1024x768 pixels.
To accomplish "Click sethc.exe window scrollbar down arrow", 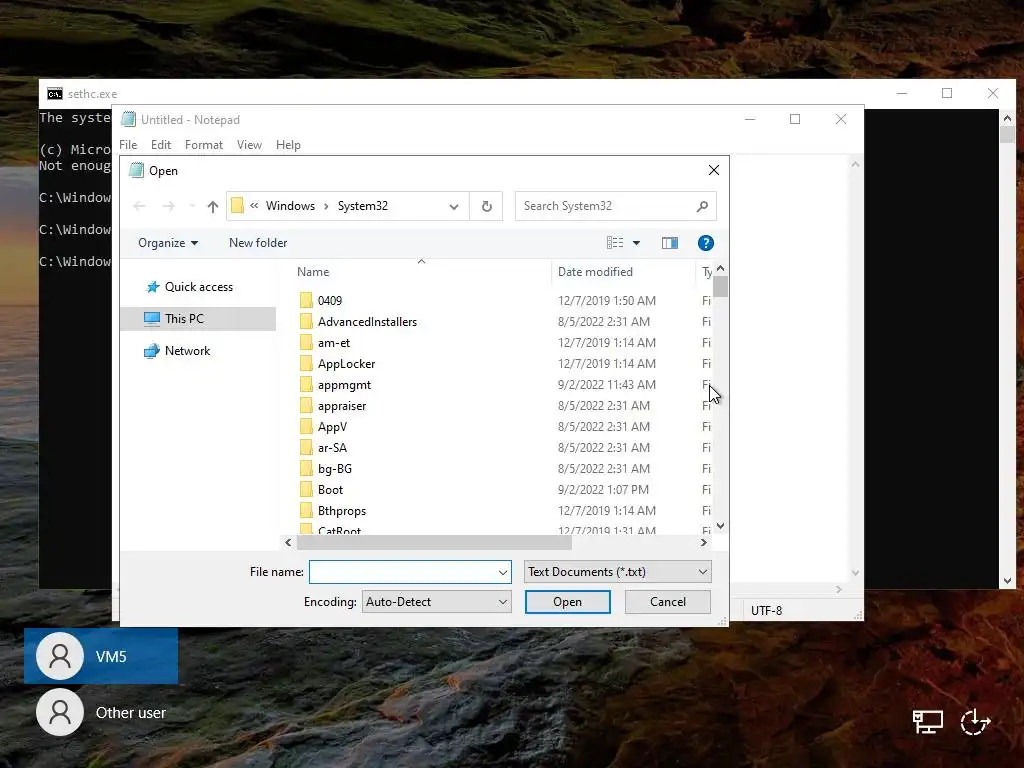I will tap(1007, 581).
